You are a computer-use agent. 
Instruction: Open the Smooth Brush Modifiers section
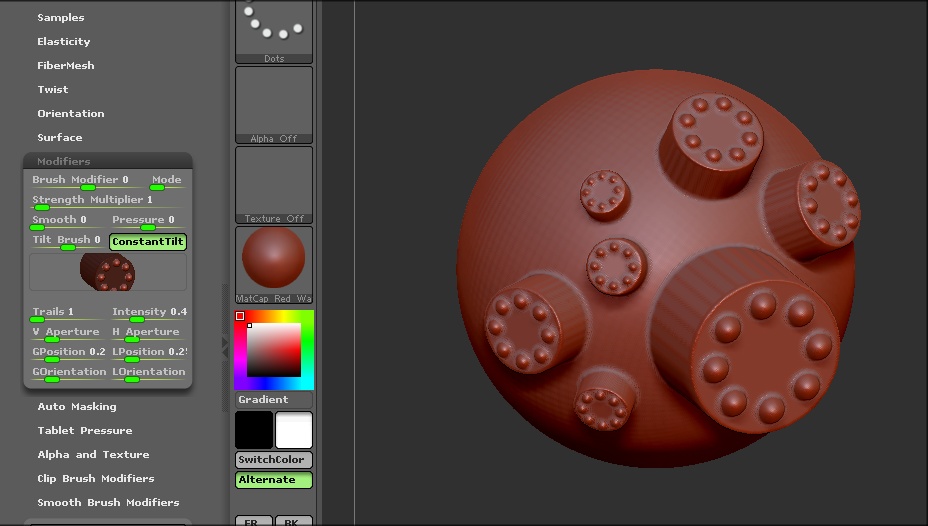click(x=108, y=502)
